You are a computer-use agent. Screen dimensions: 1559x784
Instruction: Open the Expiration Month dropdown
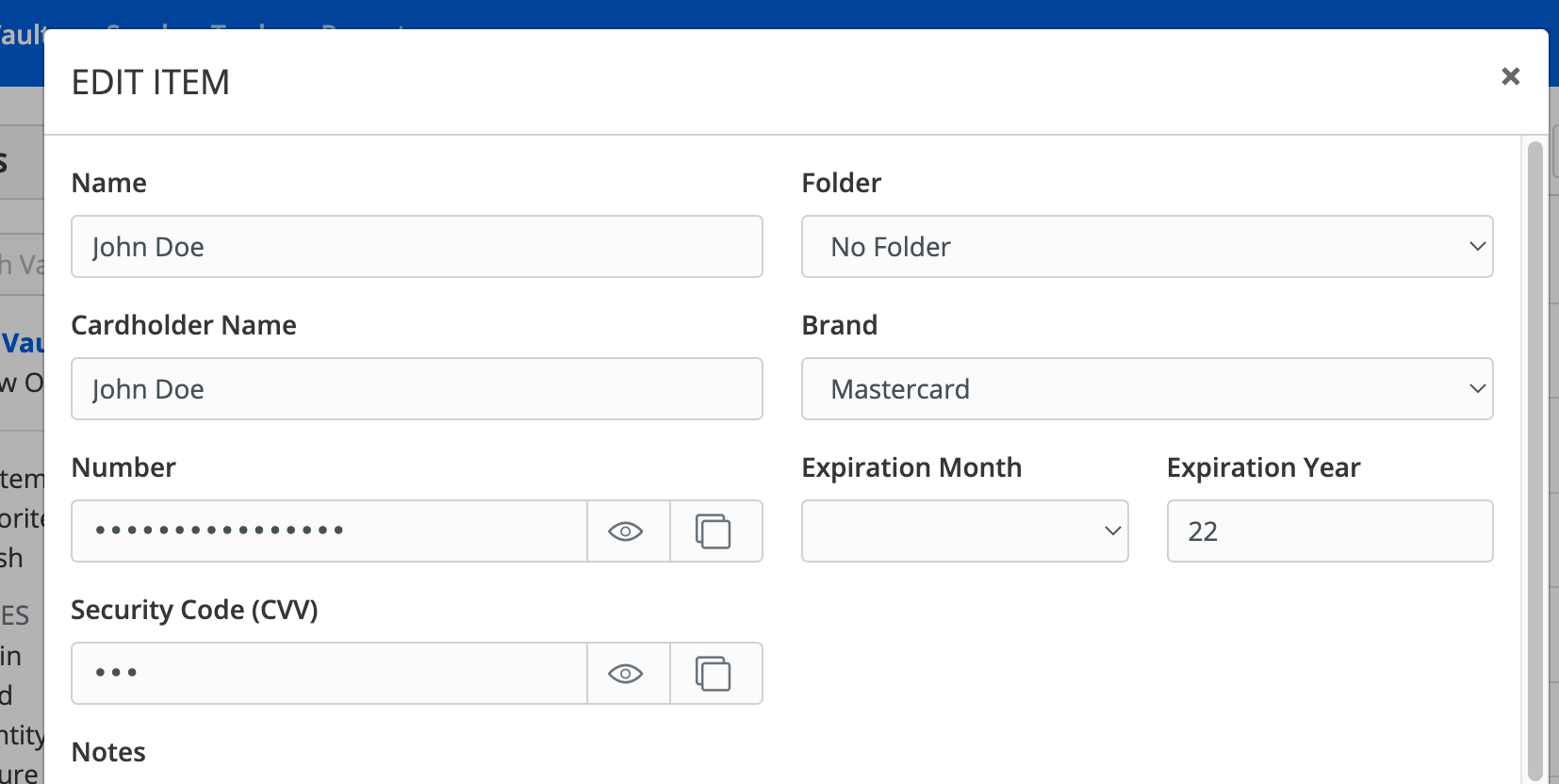(x=964, y=531)
